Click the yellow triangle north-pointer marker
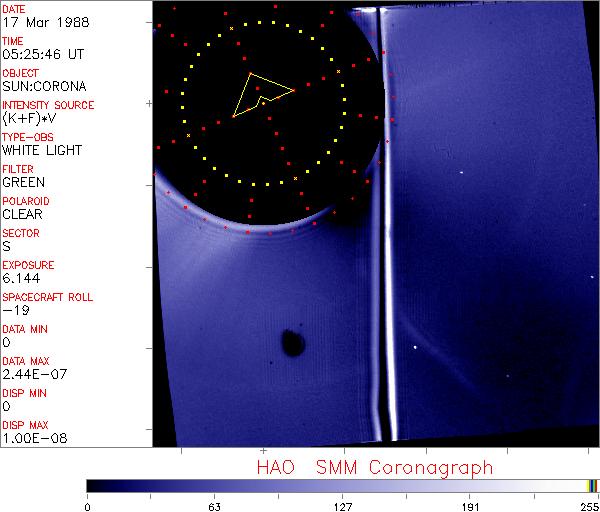 coord(258,94)
